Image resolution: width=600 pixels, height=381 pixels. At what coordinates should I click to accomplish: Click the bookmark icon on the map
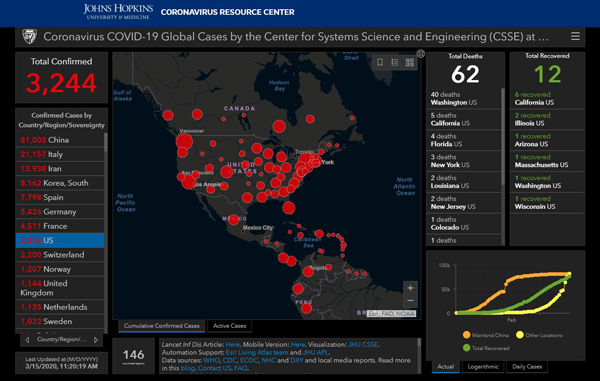point(380,62)
